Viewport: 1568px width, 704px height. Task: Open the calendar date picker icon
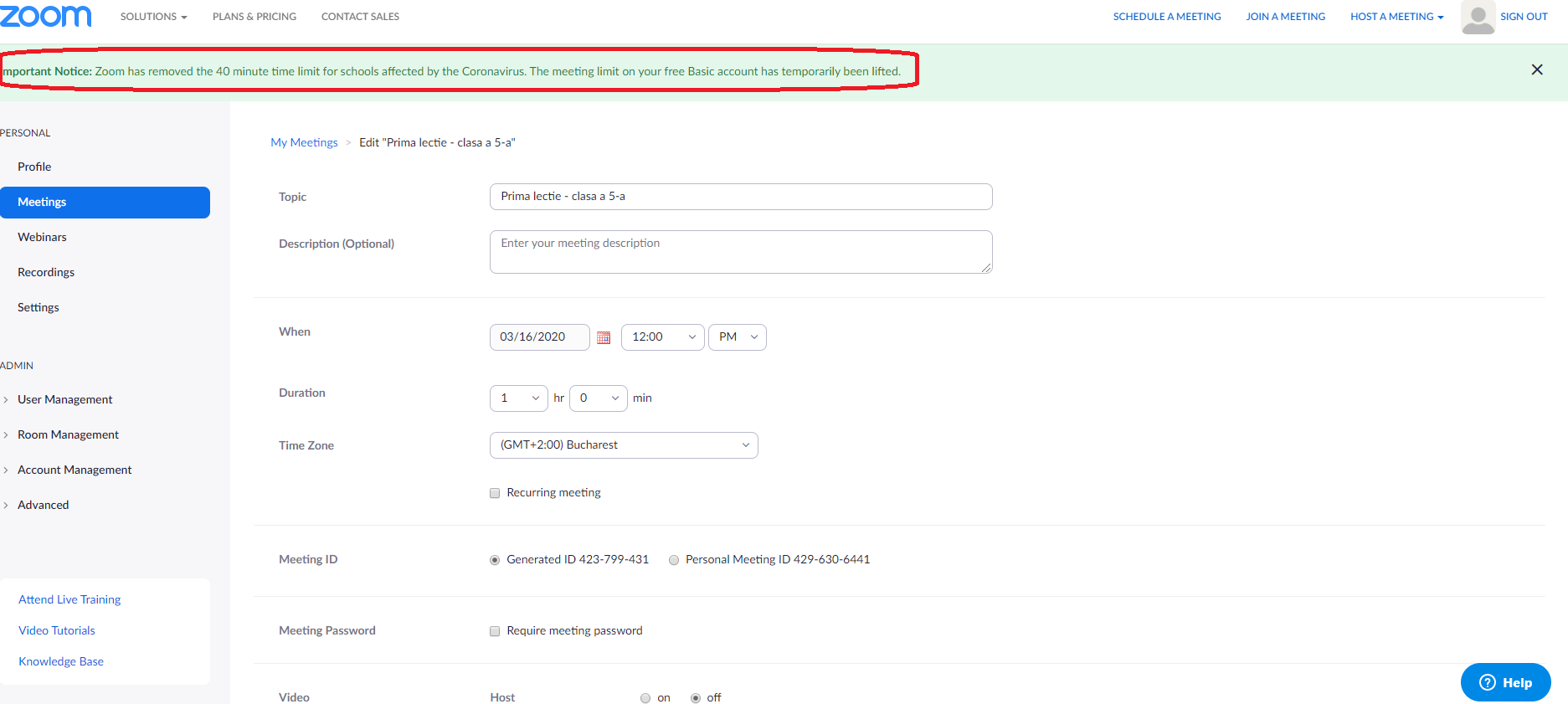click(604, 337)
